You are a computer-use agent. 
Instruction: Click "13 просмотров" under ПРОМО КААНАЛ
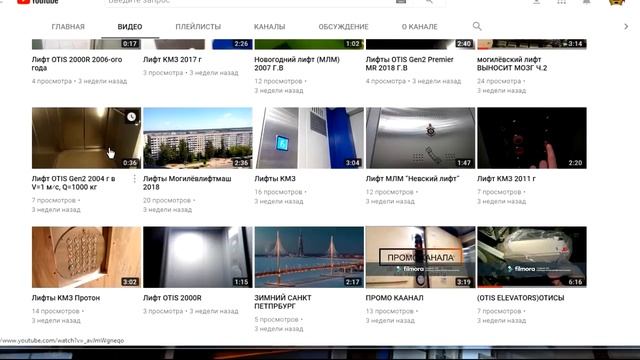tap(390, 311)
